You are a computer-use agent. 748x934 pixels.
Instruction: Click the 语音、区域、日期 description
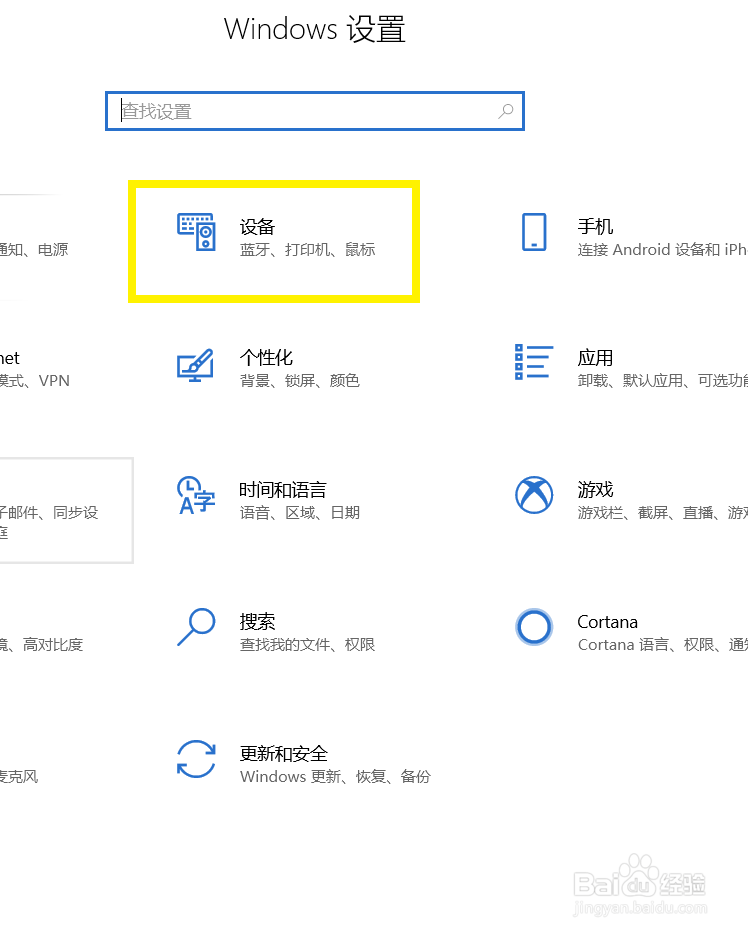(x=300, y=513)
